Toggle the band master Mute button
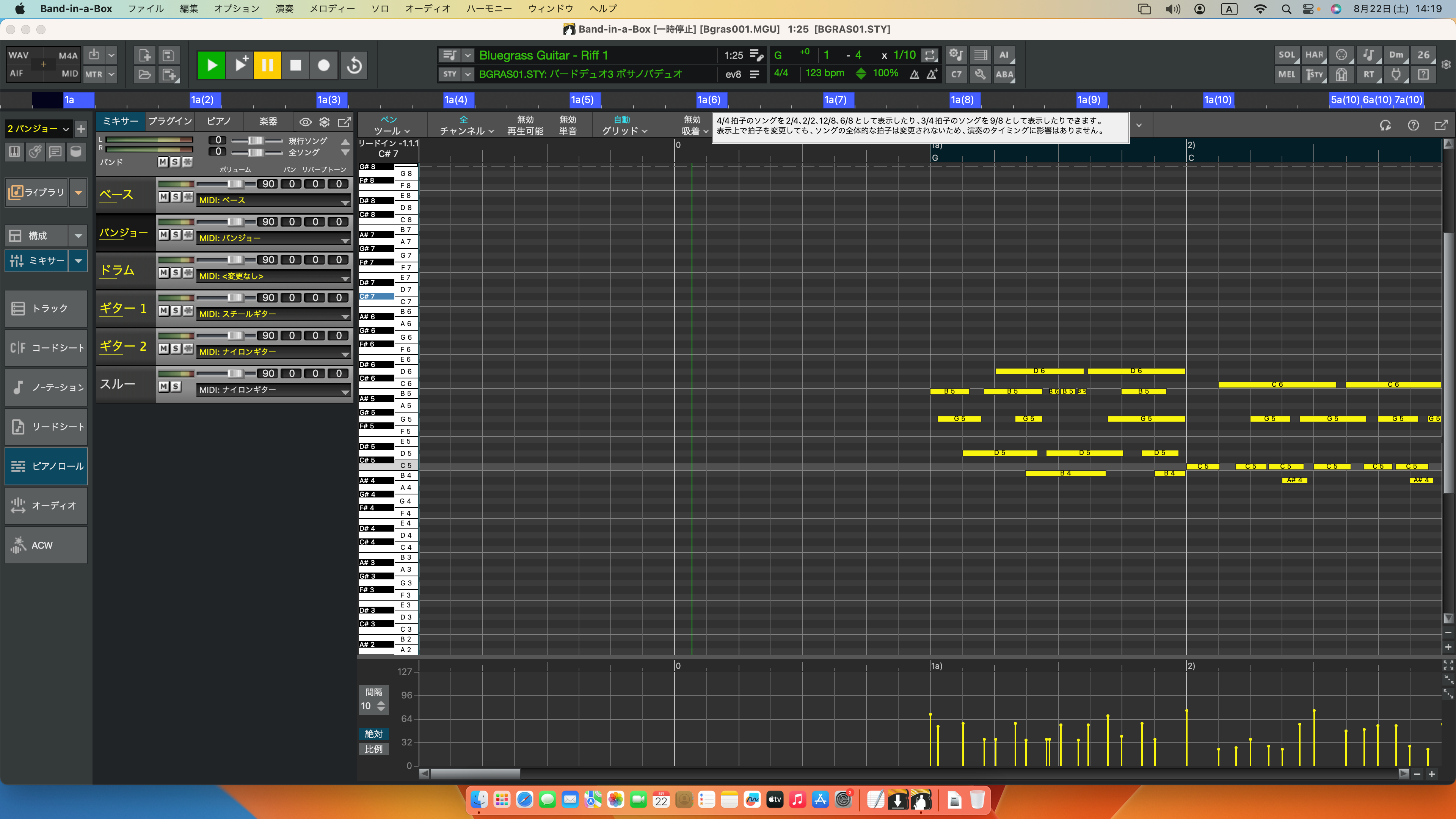 click(x=163, y=162)
